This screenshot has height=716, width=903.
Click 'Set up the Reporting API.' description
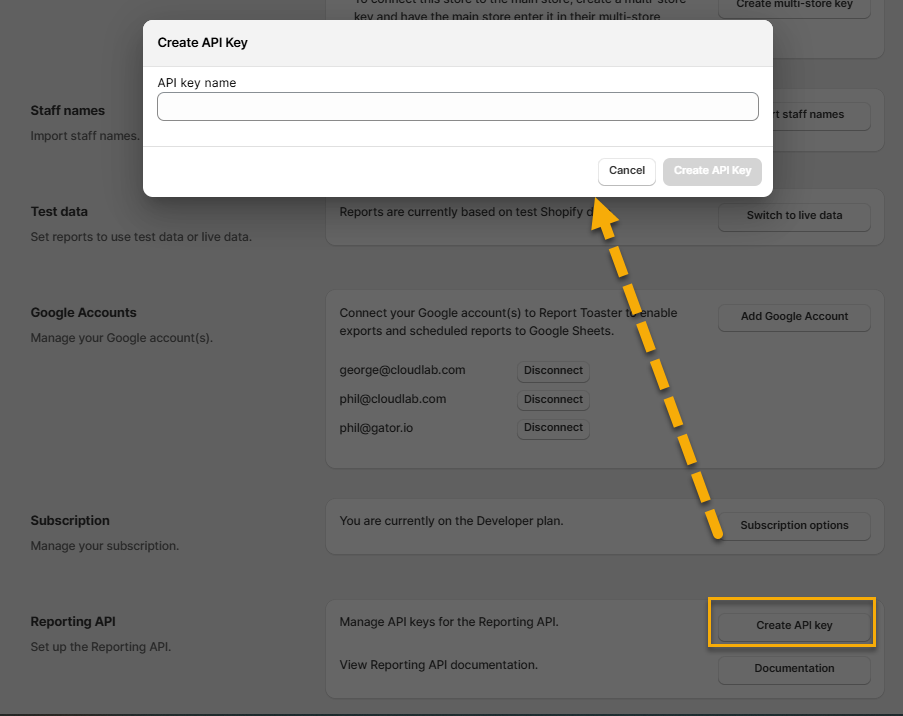tap(101, 647)
